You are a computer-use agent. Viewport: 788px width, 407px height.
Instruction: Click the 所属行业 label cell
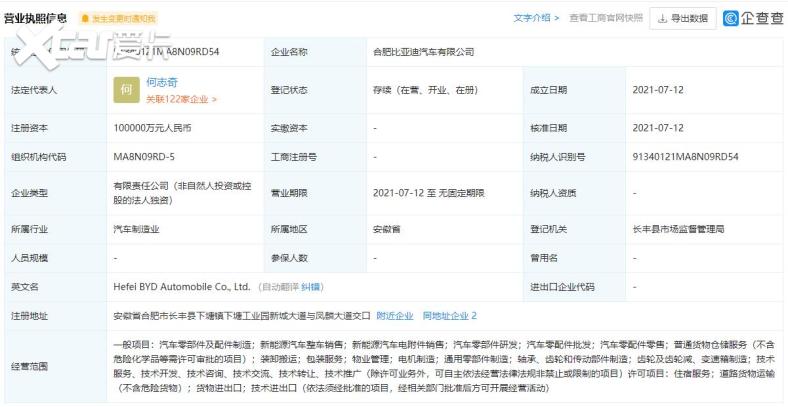56,230
